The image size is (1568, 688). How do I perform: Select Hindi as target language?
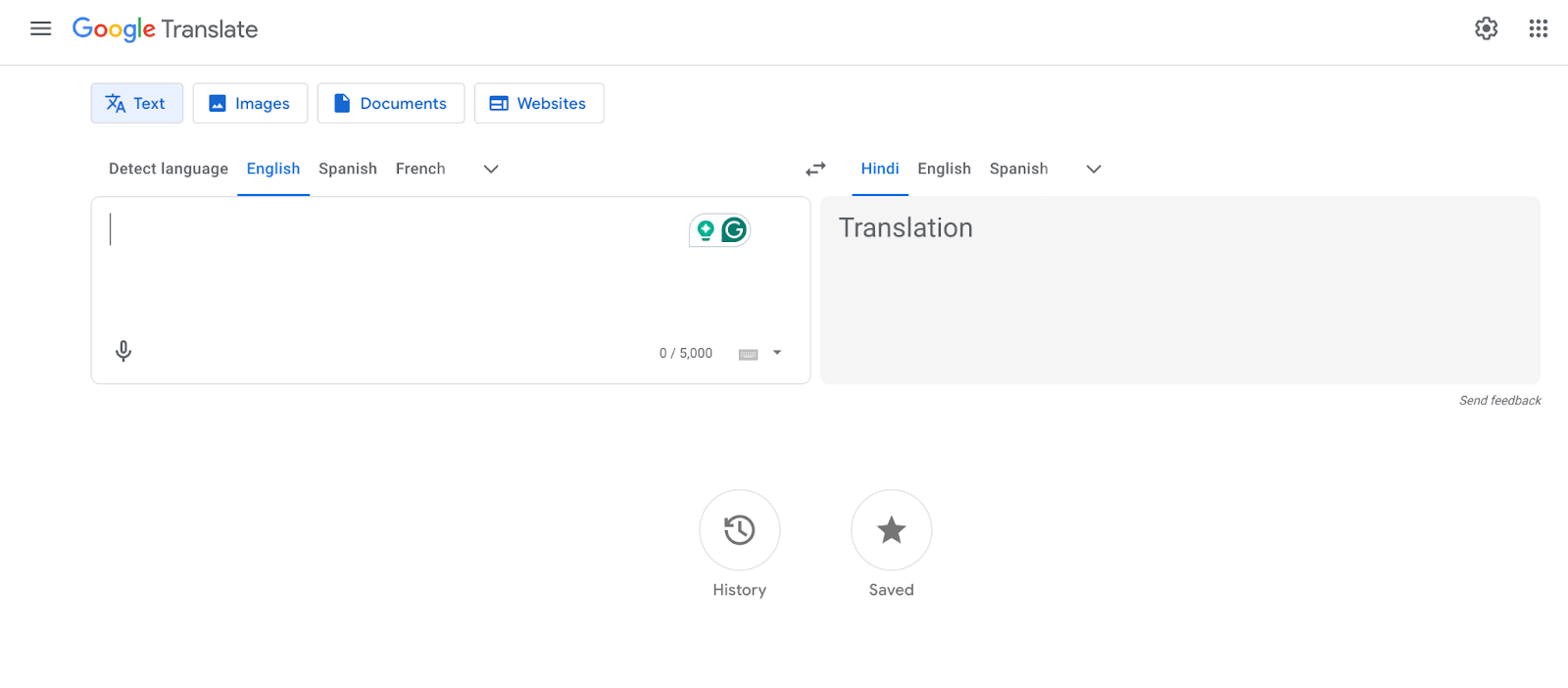(x=880, y=169)
